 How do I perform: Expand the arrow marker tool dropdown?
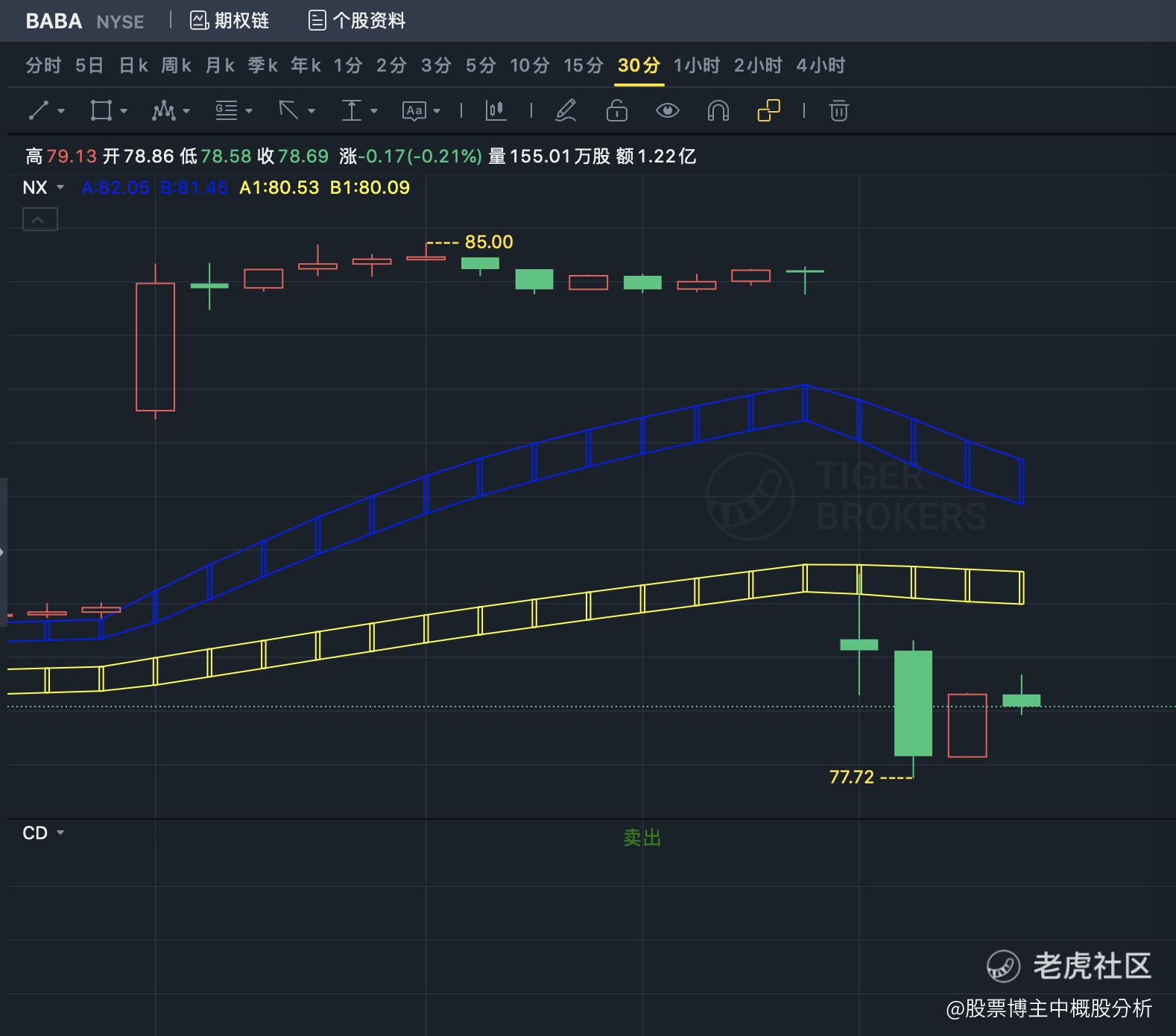(312, 111)
